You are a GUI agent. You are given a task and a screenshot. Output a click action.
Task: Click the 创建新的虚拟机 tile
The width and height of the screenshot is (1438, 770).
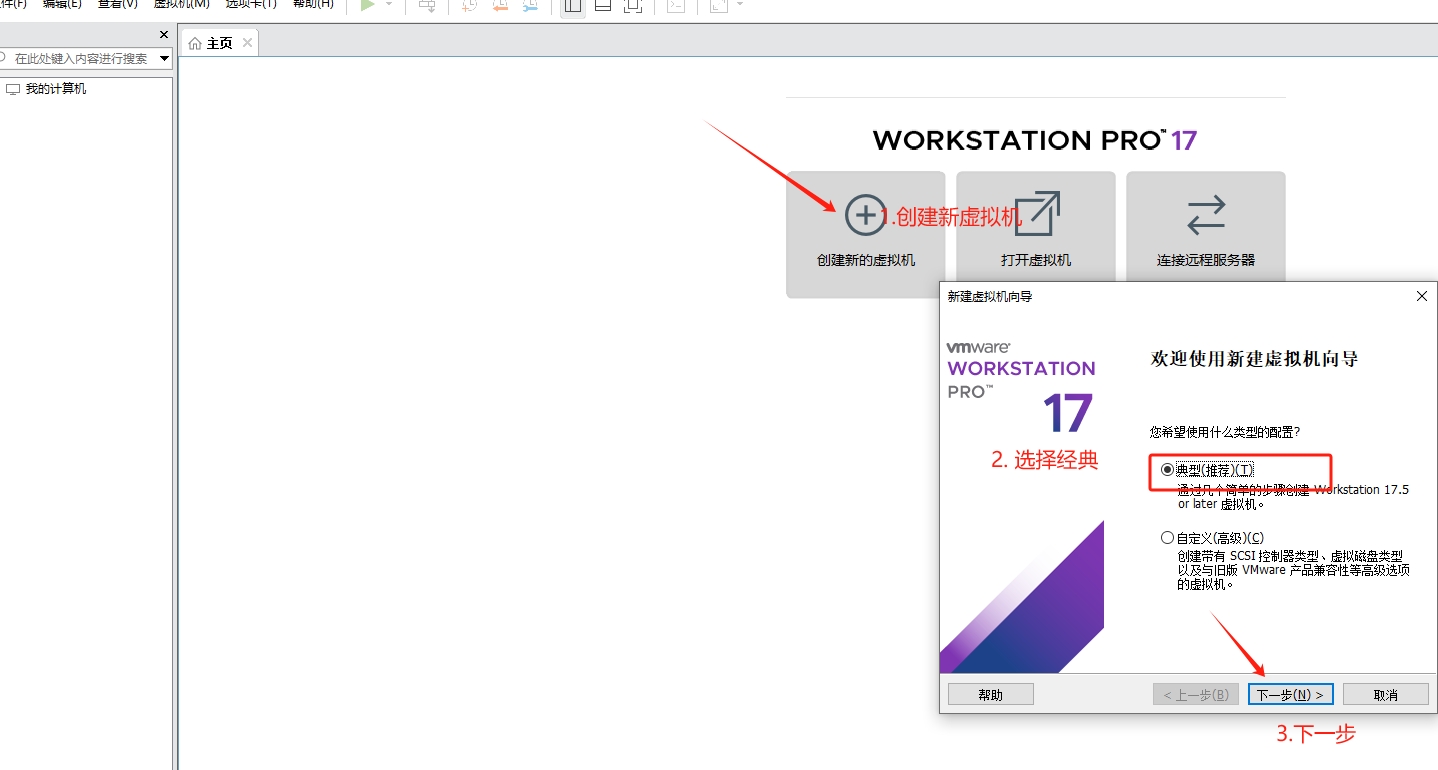pos(866,234)
